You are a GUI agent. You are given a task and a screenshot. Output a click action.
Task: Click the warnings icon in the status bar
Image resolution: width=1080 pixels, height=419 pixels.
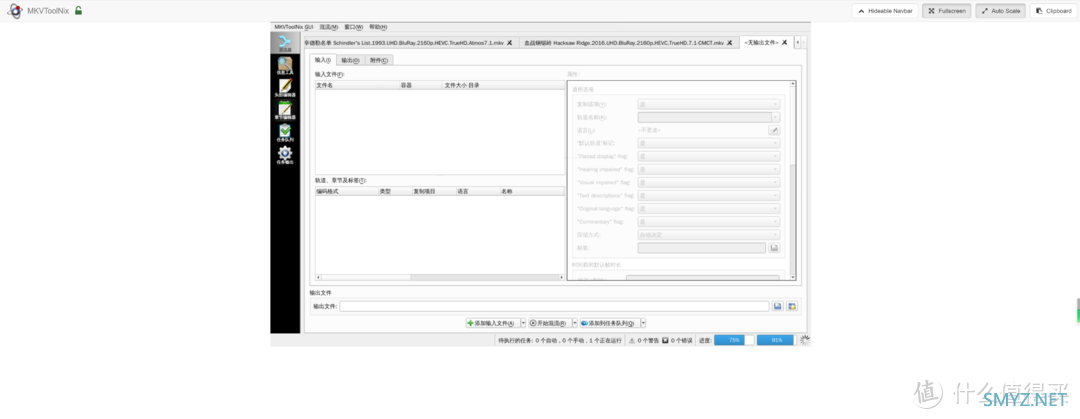[x=632, y=340]
